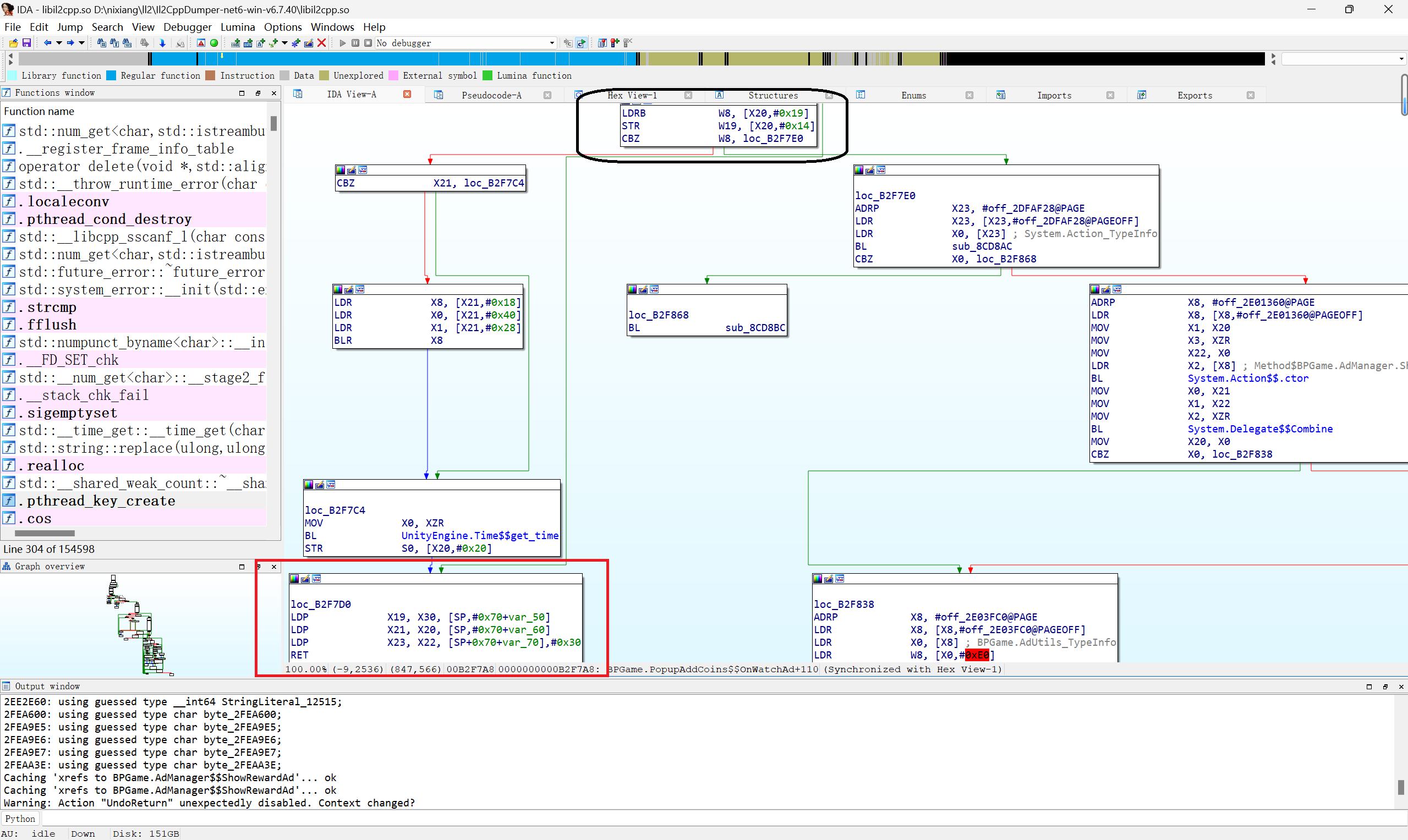Set node color on loc_B2F7E0 node

[x=859, y=170]
